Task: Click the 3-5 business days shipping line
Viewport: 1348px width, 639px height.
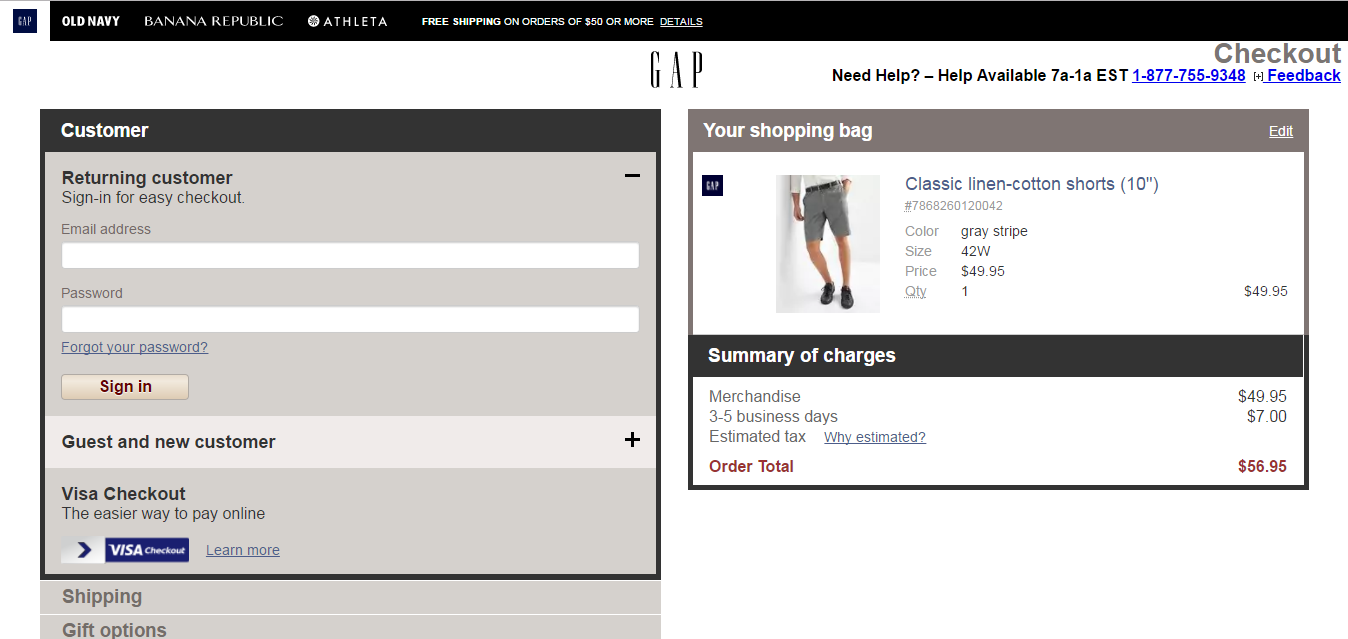Action: 773,417
